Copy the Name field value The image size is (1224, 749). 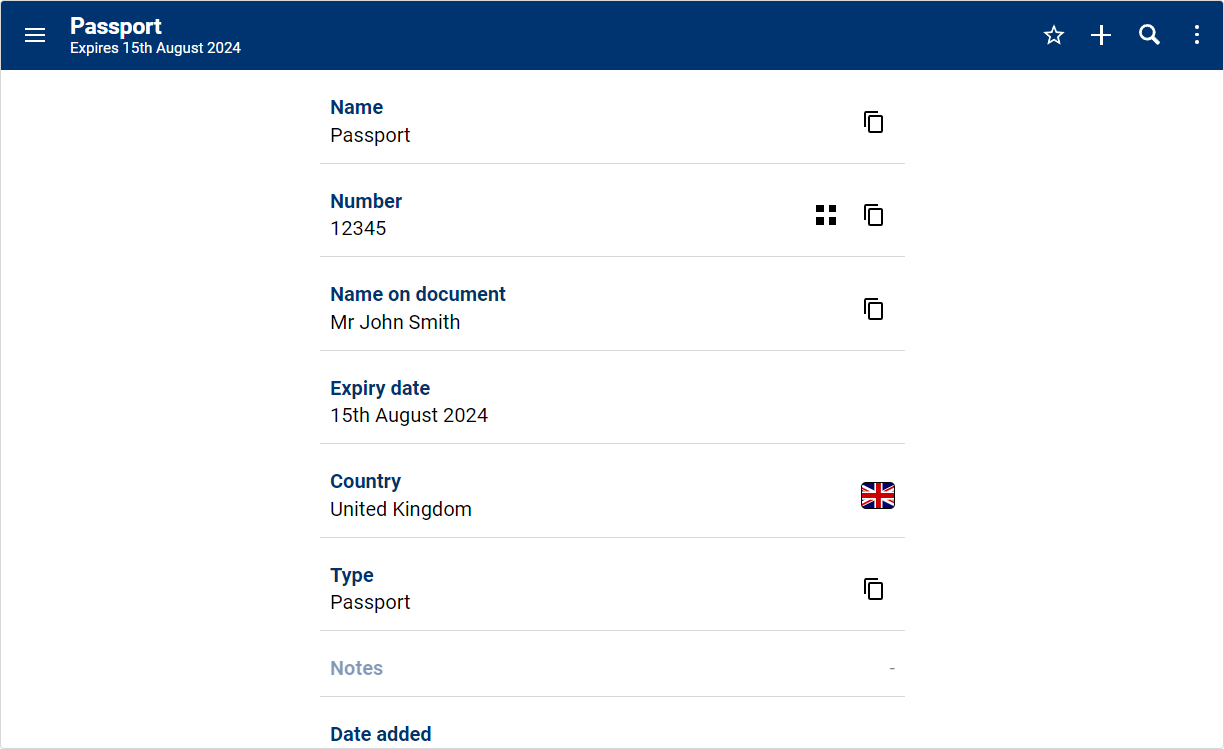873,122
